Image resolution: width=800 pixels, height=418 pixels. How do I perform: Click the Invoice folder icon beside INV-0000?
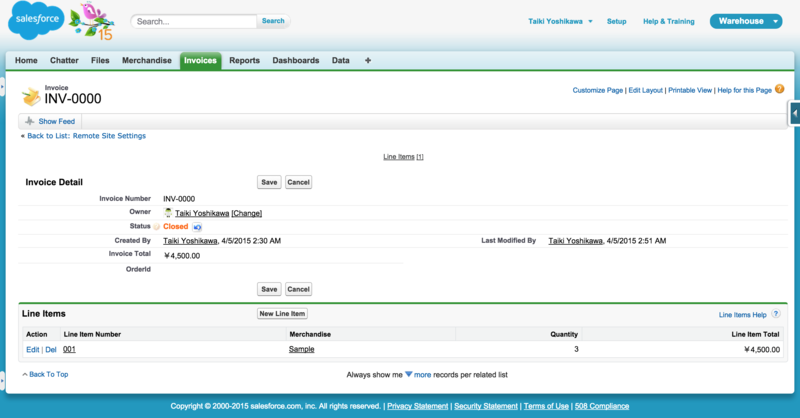pyautogui.click(x=31, y=96)
